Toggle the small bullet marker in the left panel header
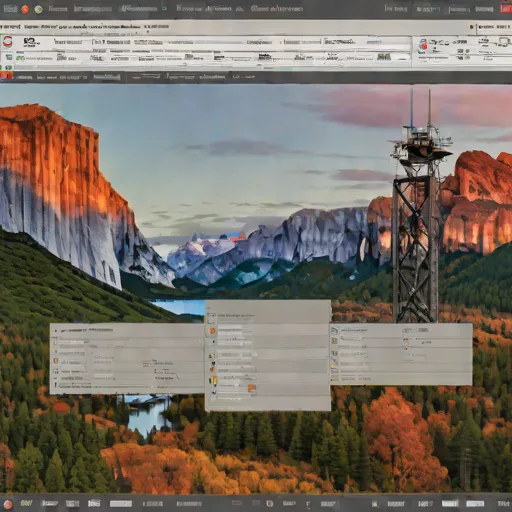 (x=56, y=331)
